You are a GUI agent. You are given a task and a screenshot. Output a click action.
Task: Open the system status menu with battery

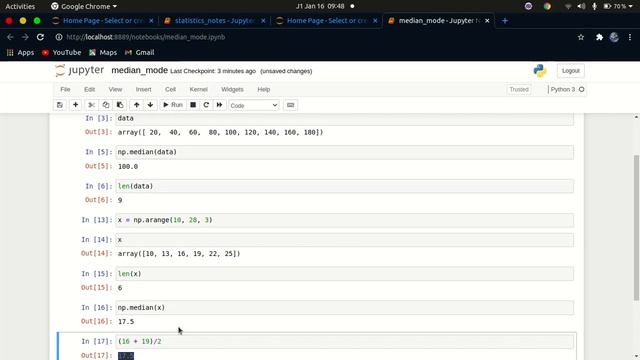point(618,6)
